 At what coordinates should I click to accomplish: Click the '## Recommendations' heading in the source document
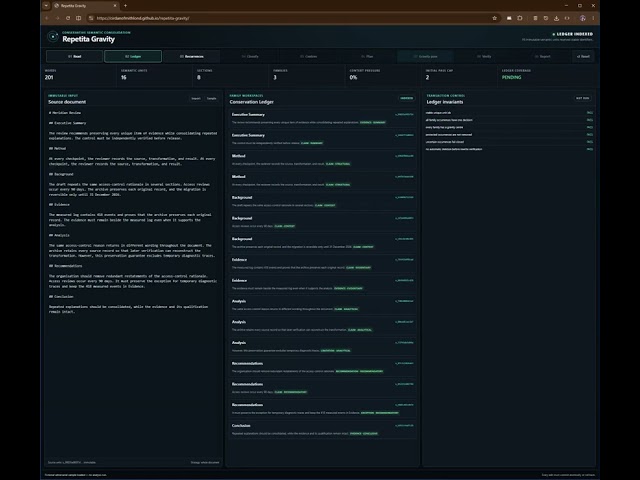65,266
